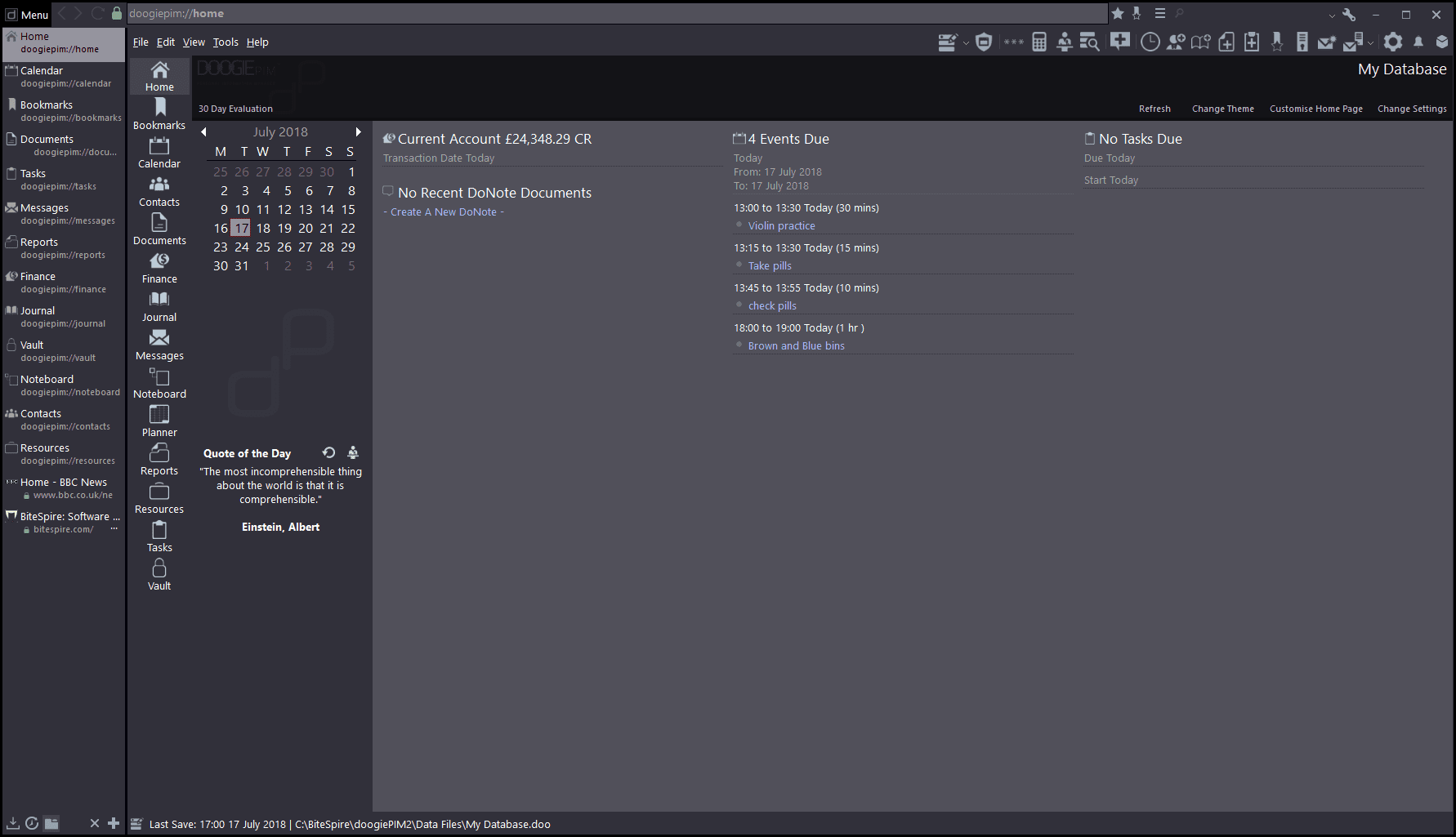This screenshot has height=837, width=1456.
Task: Click the password generator asterisks icon
Action: tap(1013, 42)
